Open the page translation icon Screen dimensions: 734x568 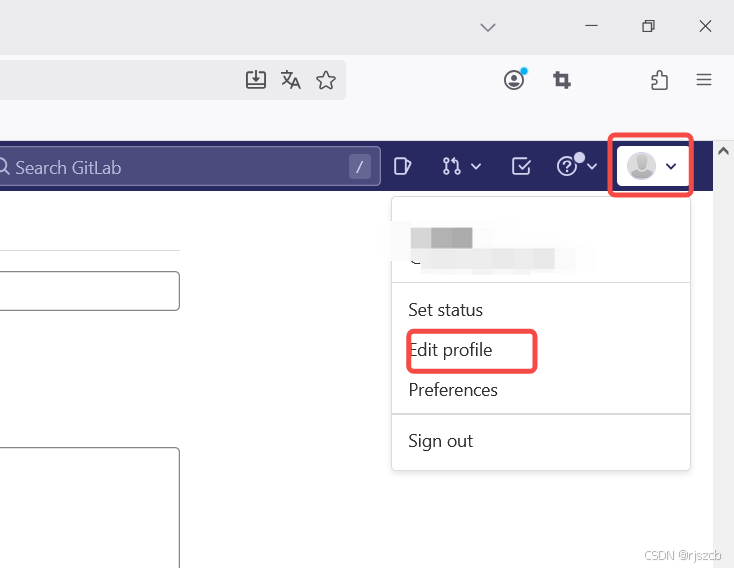[x=291, y=80]
